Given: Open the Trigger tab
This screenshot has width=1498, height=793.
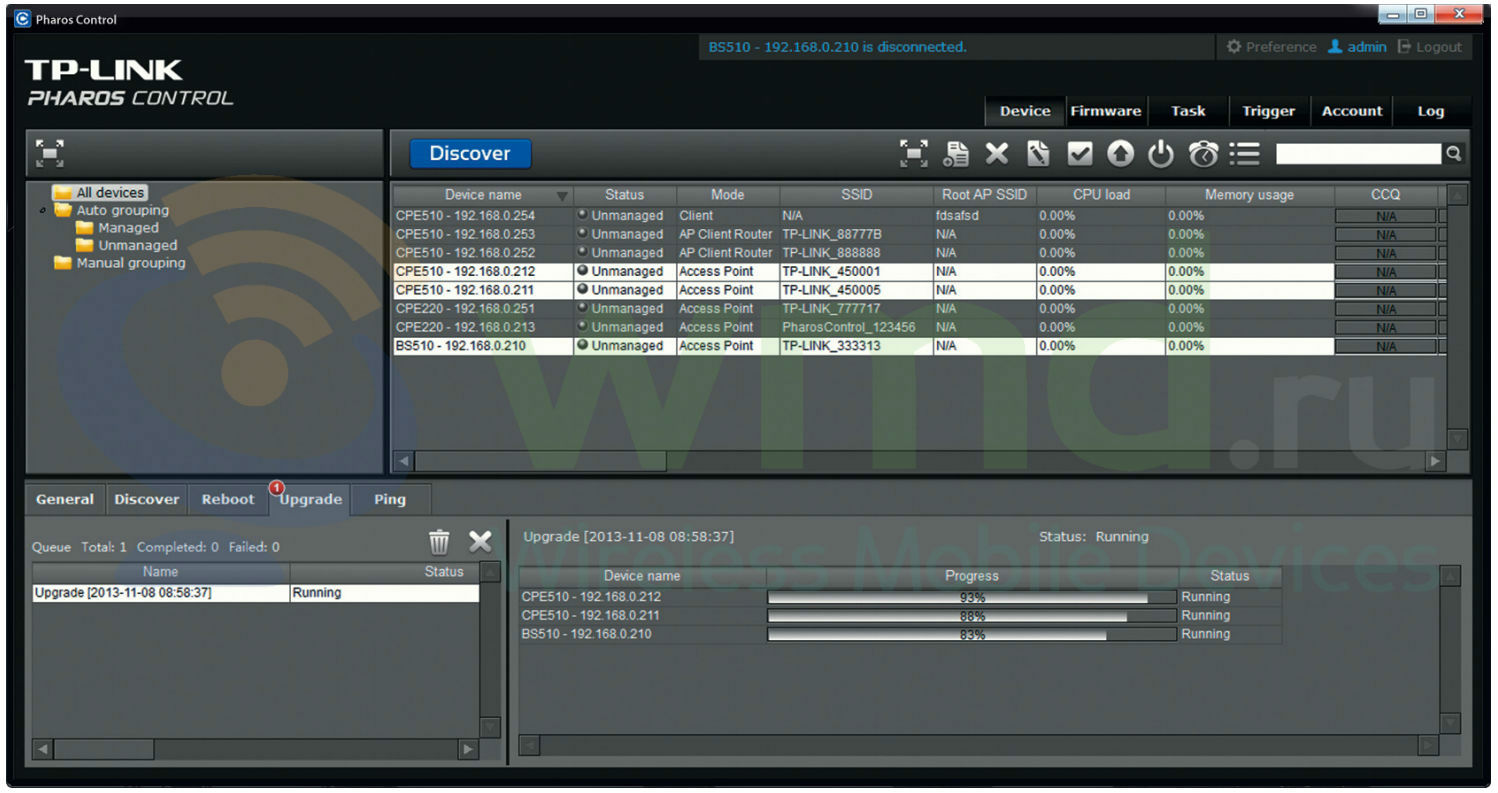Looking at the screenshot, I should [1269, 111].
